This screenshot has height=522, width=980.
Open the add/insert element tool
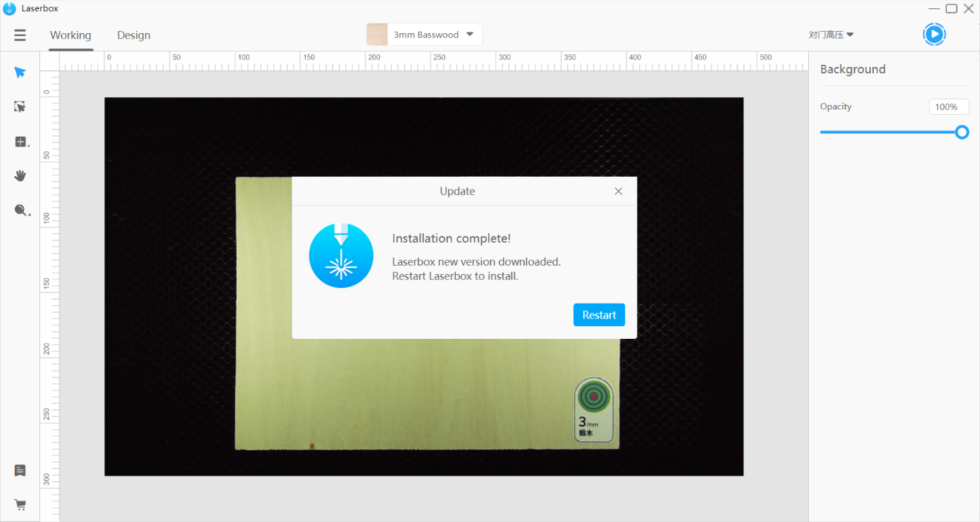click(21, 142)
